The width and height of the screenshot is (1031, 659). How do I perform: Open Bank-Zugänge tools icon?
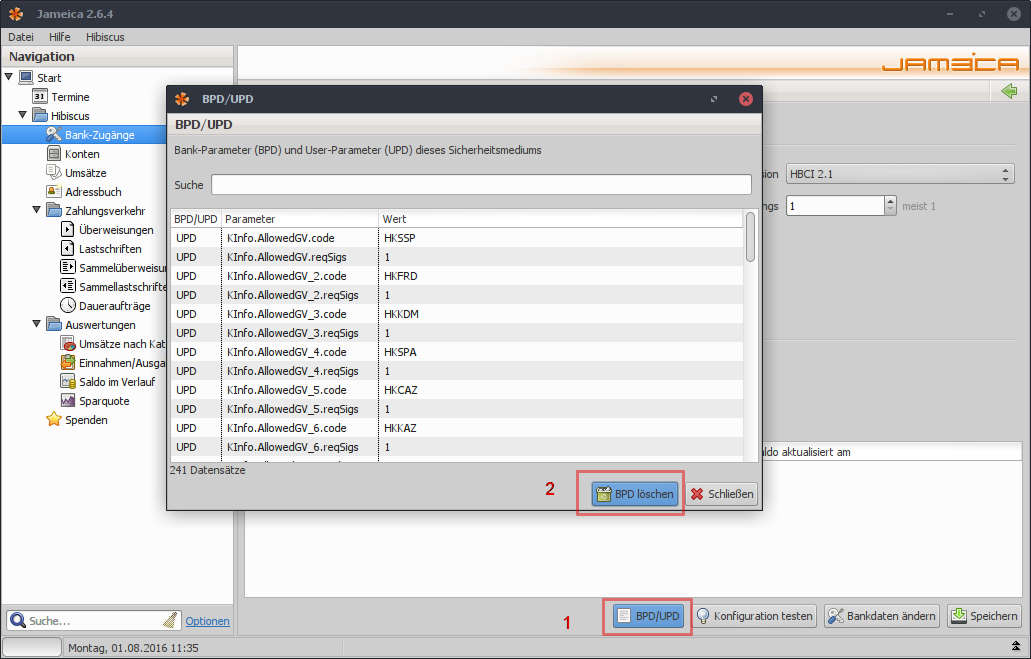(54, 135)
